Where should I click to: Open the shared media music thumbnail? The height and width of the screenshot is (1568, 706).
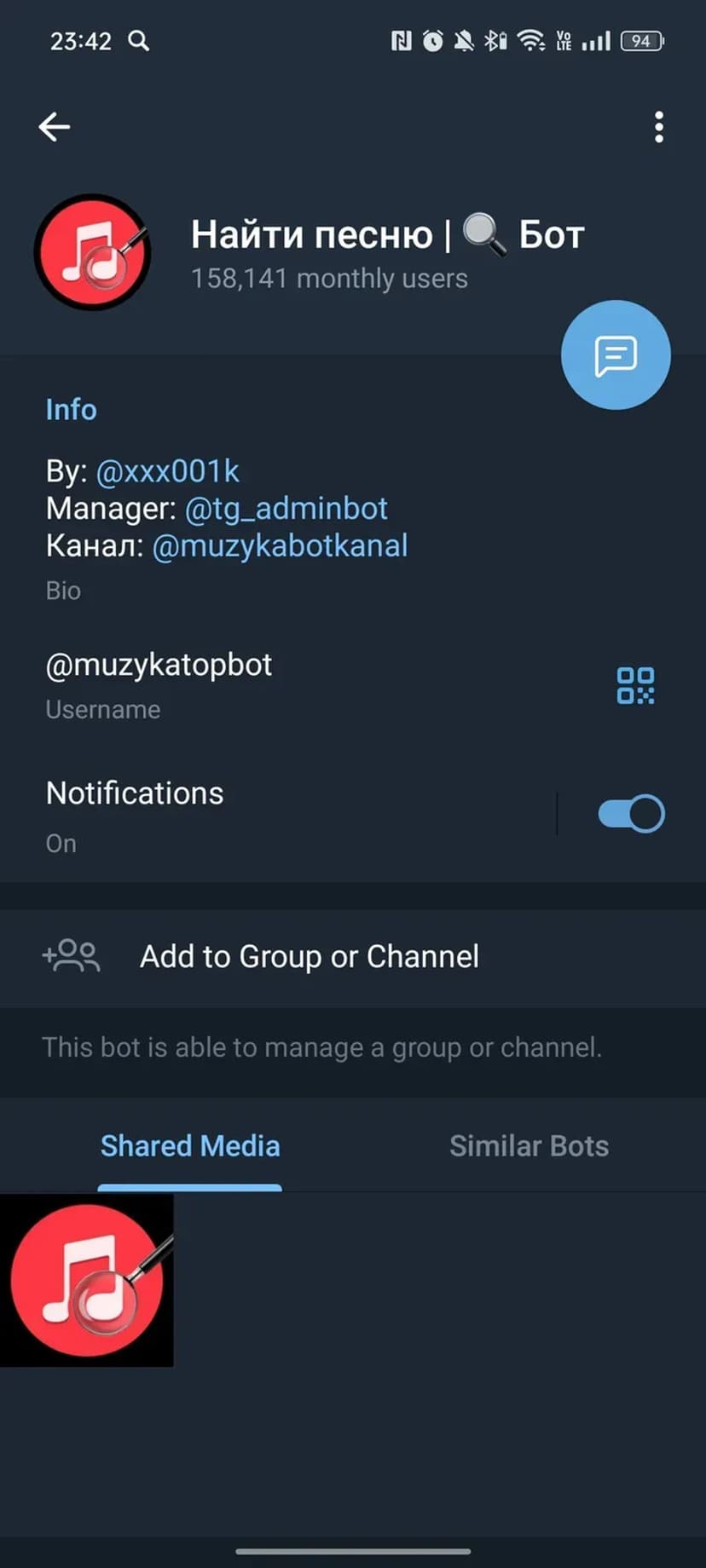(x=87, y=1280)
